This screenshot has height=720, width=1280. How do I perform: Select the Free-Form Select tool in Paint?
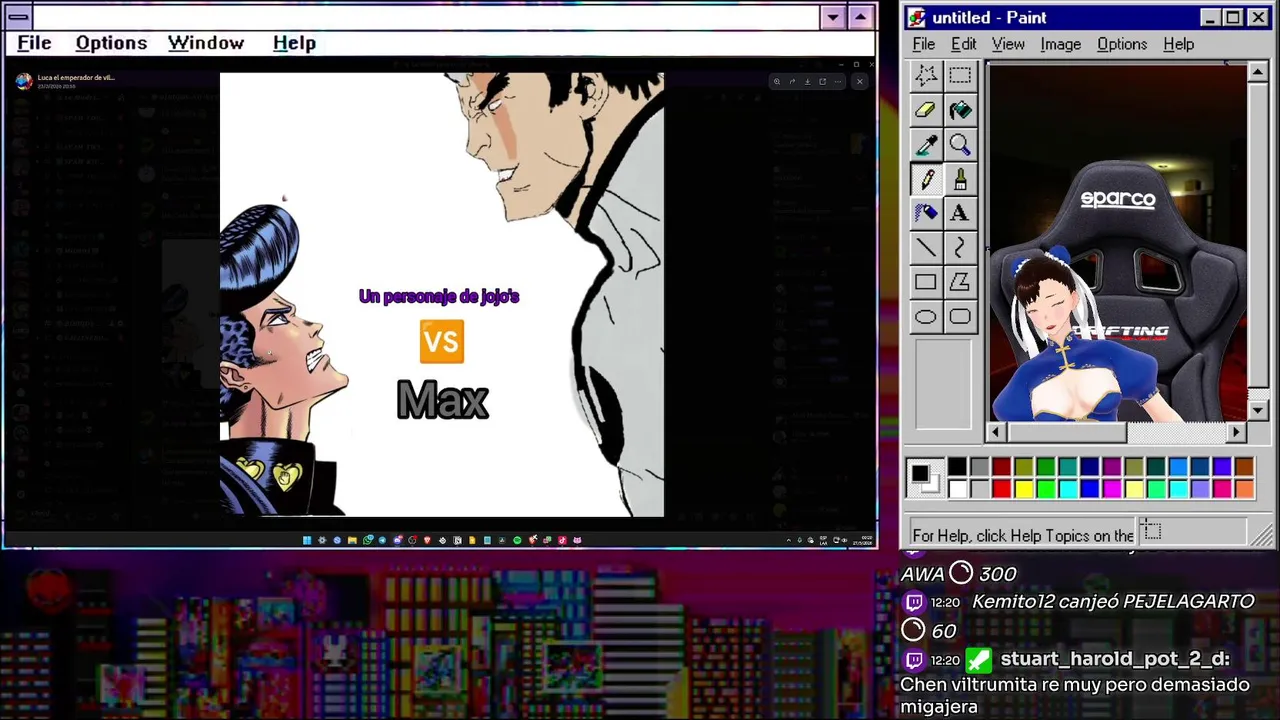926,76
